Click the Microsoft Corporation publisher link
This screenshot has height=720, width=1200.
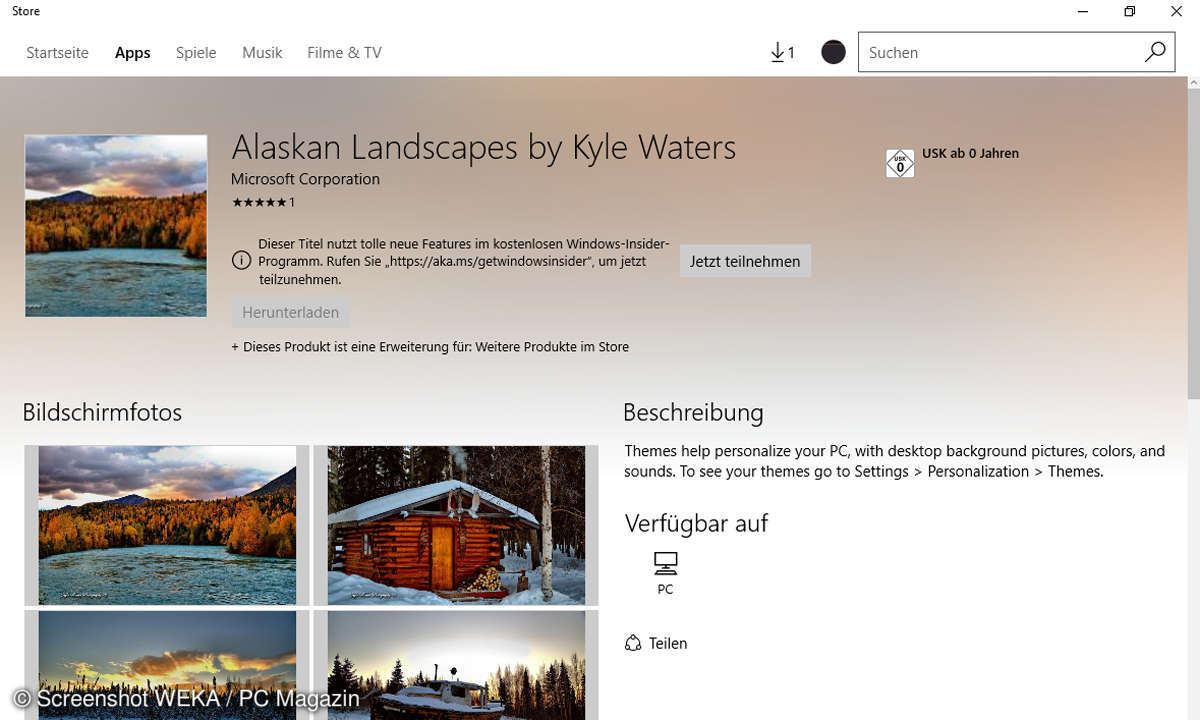coord(305,179)
